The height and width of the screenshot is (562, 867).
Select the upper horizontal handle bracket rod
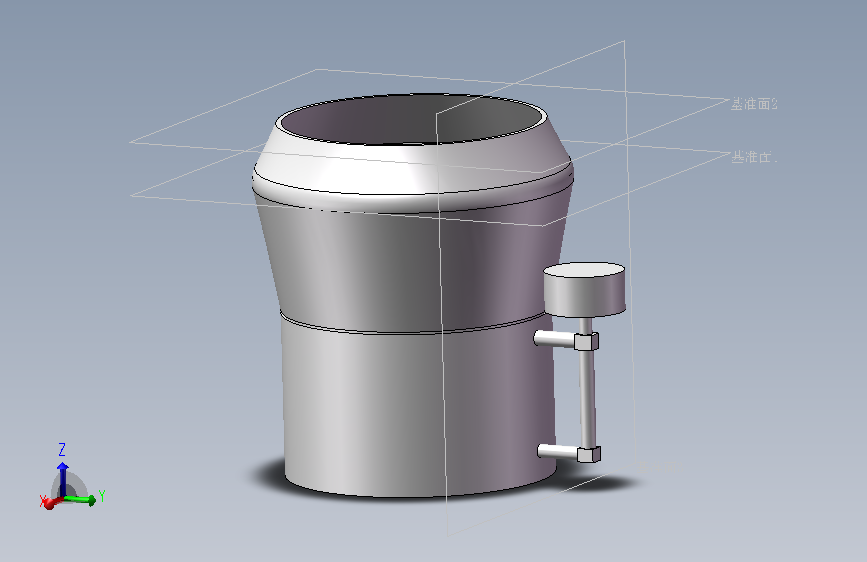(554, 338)
